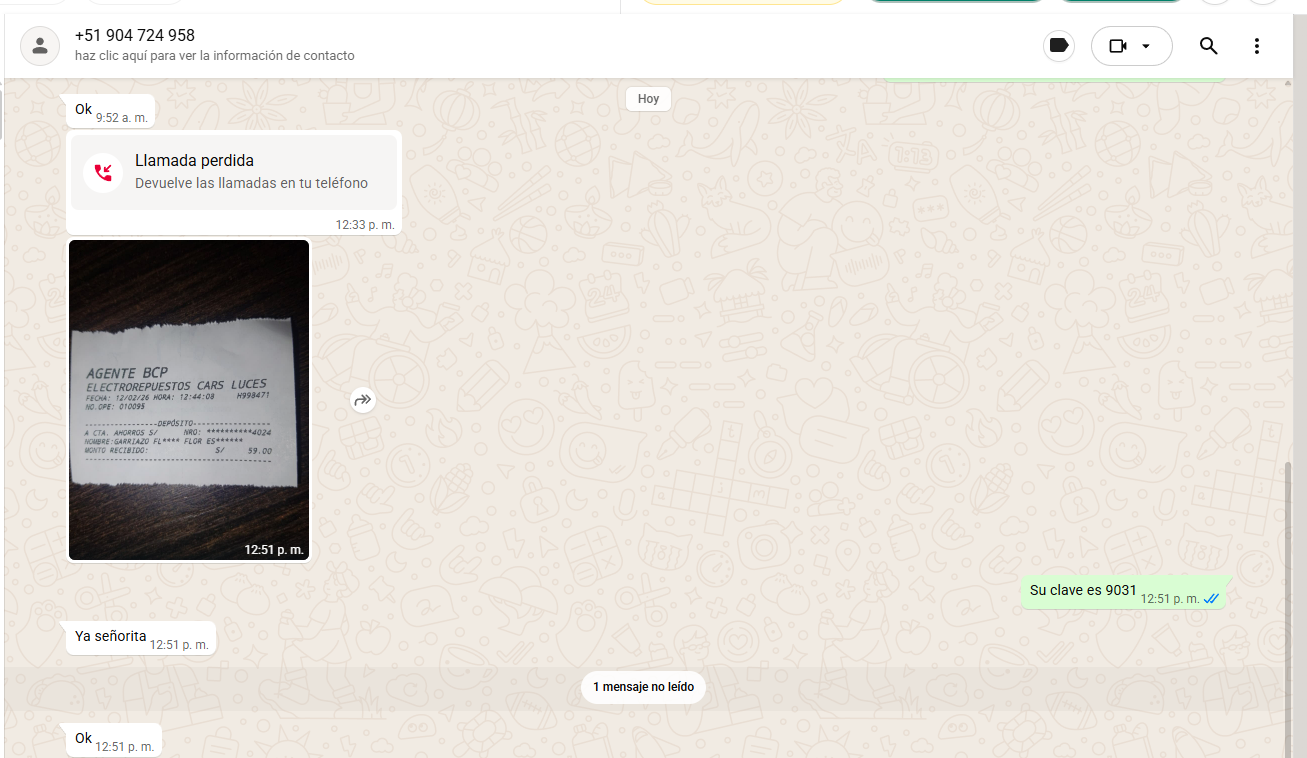Click the chat's vertical scrollbar

[x=1287, y=600]
